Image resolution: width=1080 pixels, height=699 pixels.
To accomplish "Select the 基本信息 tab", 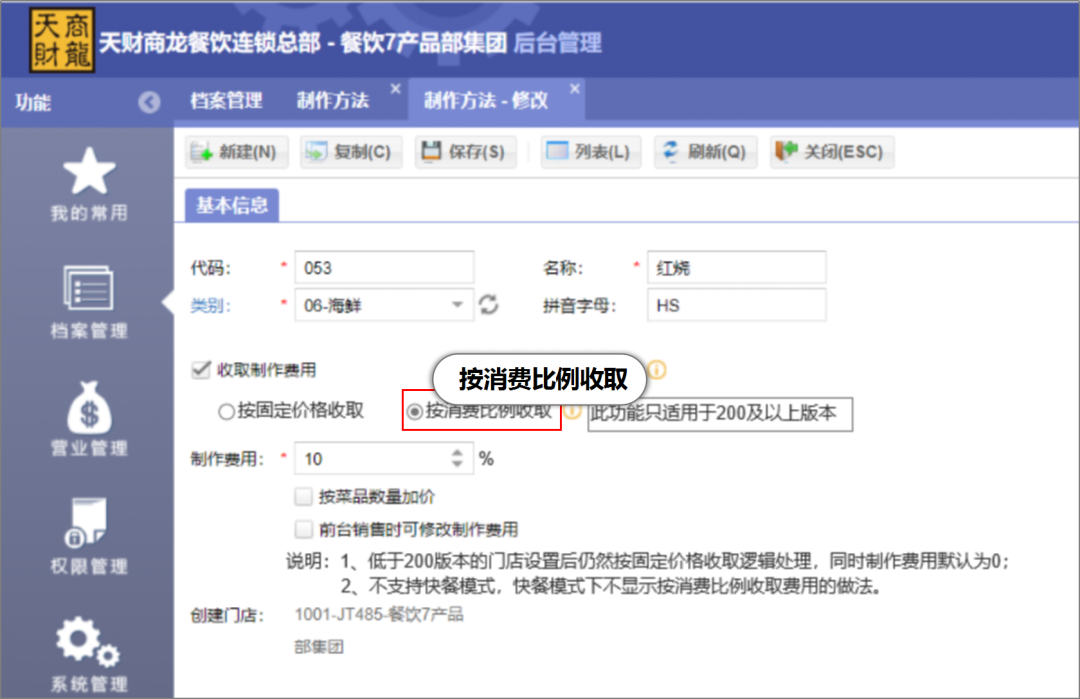I will coord(232,205).
